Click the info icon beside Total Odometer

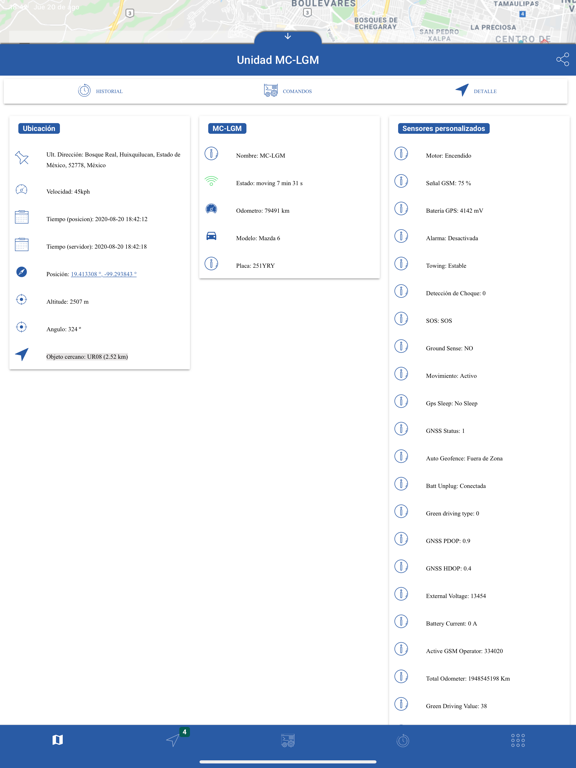pyautogui.click(x=401, y=676)
